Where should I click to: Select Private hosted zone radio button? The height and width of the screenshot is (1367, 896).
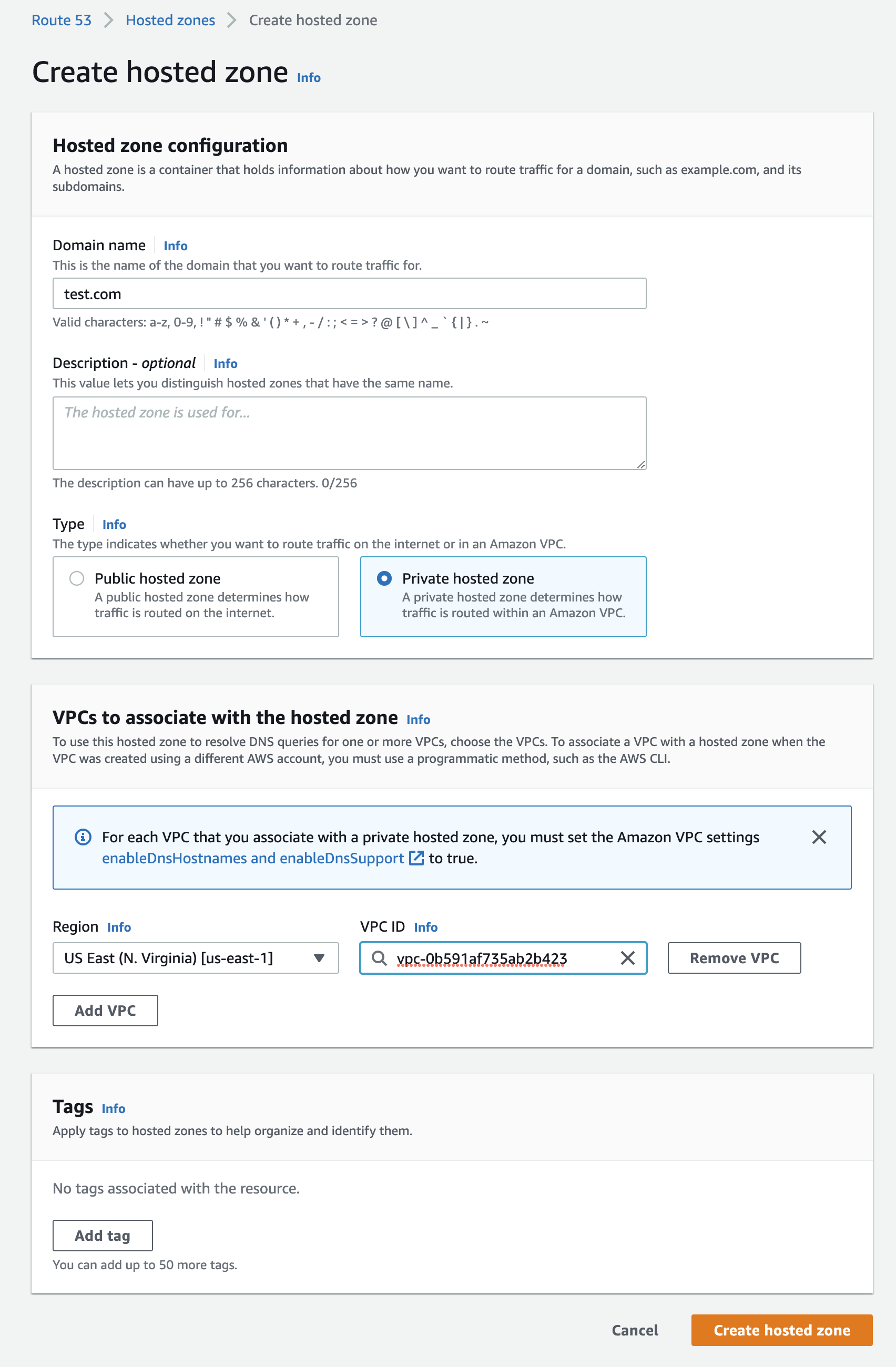pos(384,578)
